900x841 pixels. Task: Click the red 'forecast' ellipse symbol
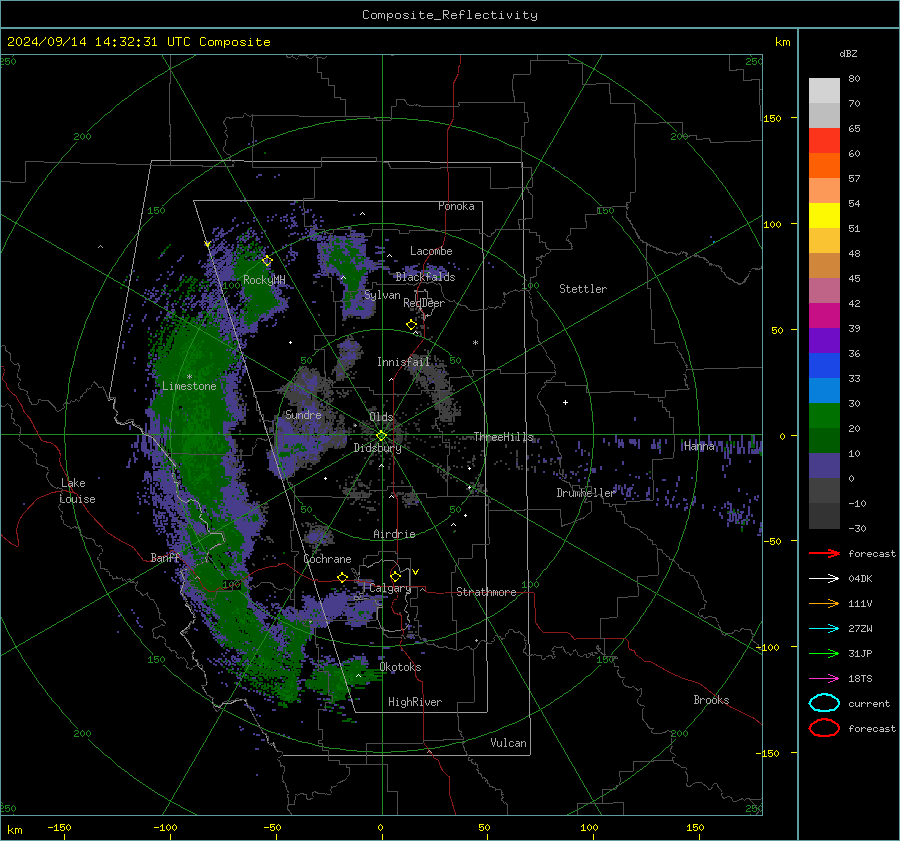824,728
